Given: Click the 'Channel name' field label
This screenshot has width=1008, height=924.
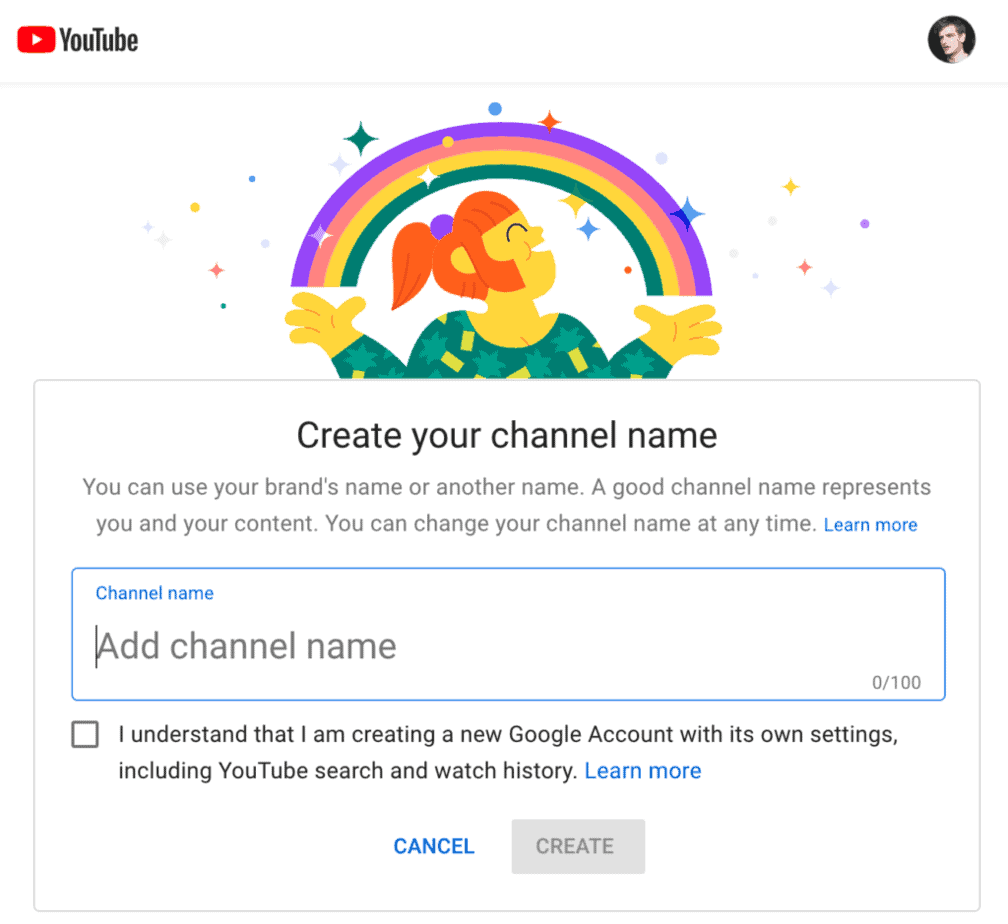Looking at the screenshot, I should (154, 593).
